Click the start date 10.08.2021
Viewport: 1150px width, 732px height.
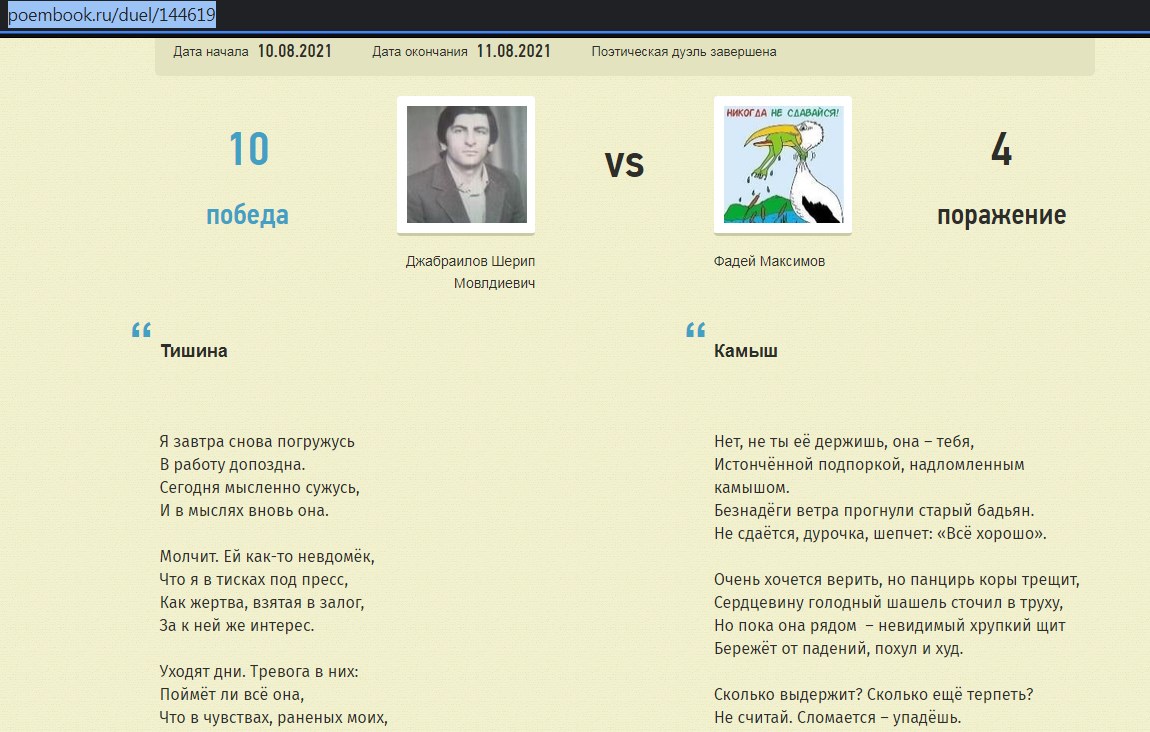click(294, 51)
